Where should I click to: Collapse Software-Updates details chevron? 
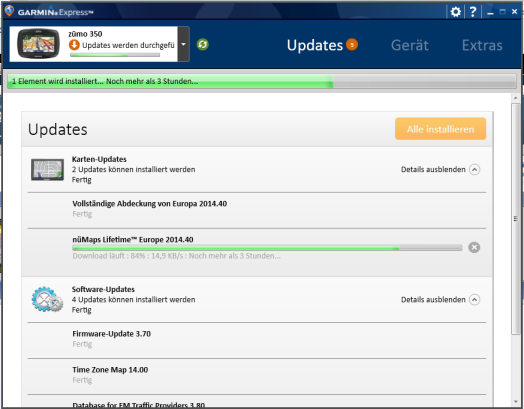(x=474, y=299)
